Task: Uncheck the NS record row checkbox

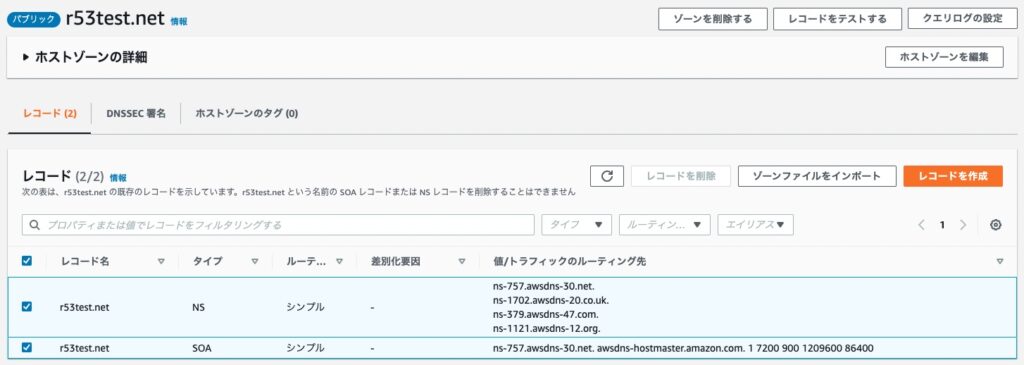Action: click(x=27, y=306)
